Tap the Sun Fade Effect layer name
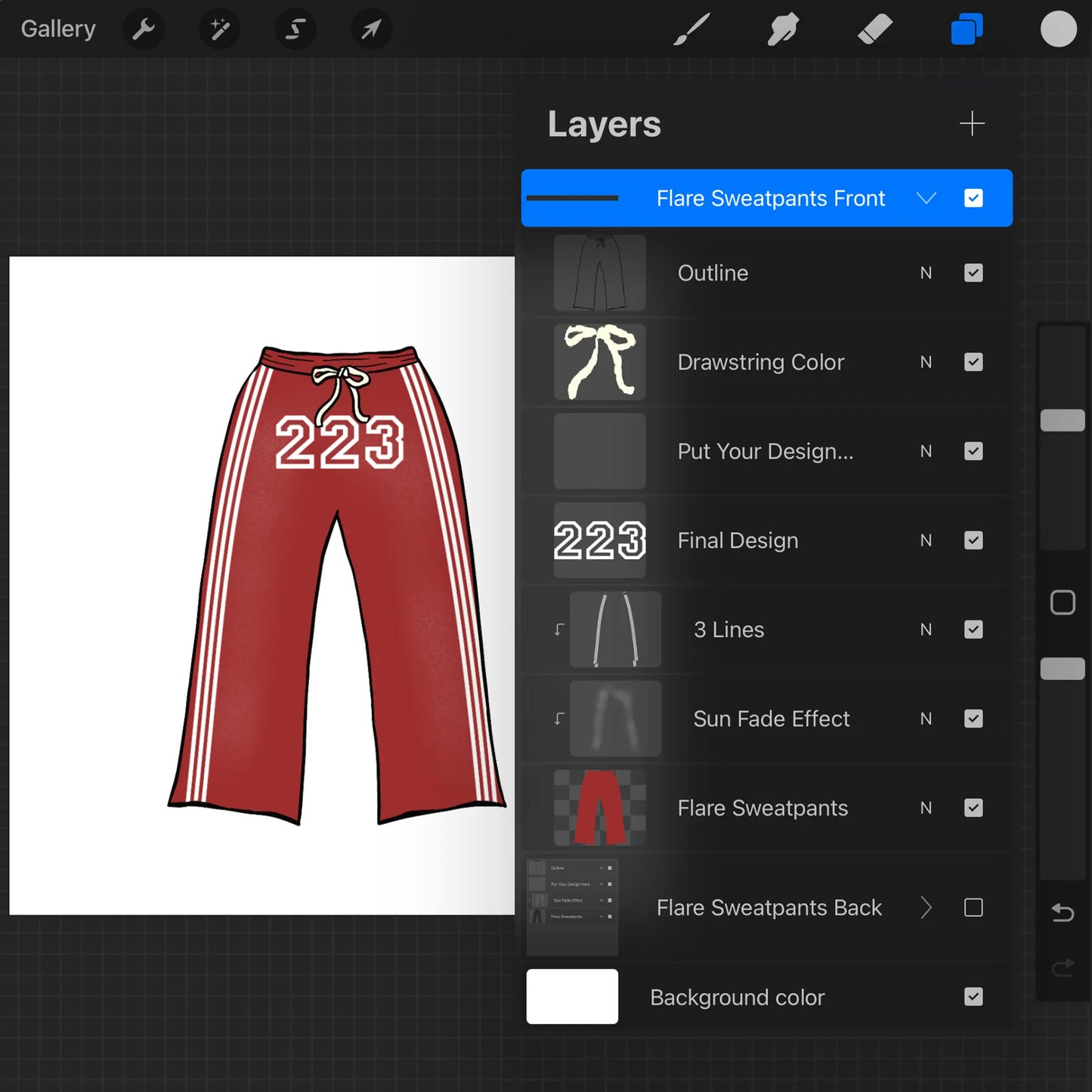This screenshot has width=1092, height=1092. click(x=772, y=719)
